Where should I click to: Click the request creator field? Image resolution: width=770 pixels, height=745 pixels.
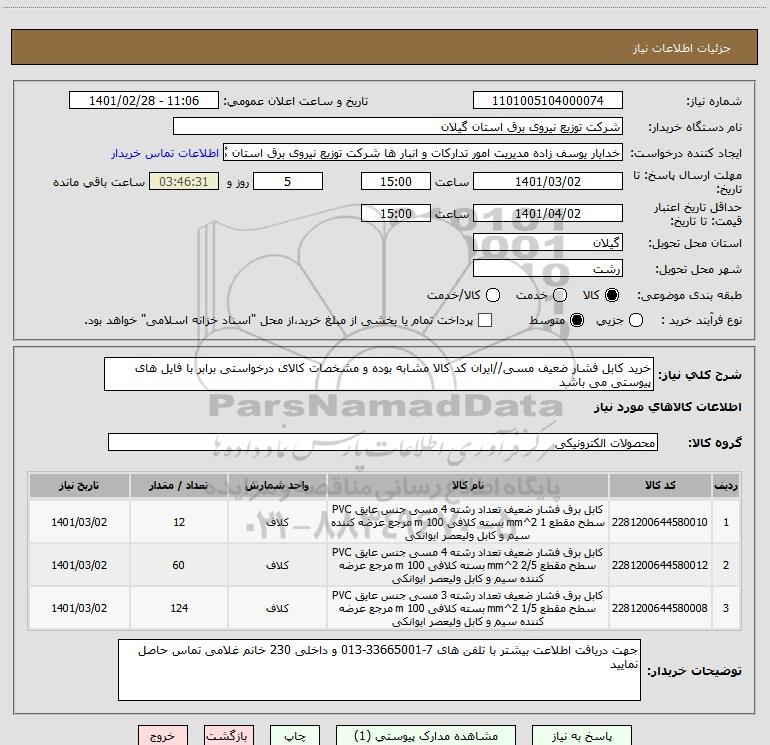(x=423, y=153)
